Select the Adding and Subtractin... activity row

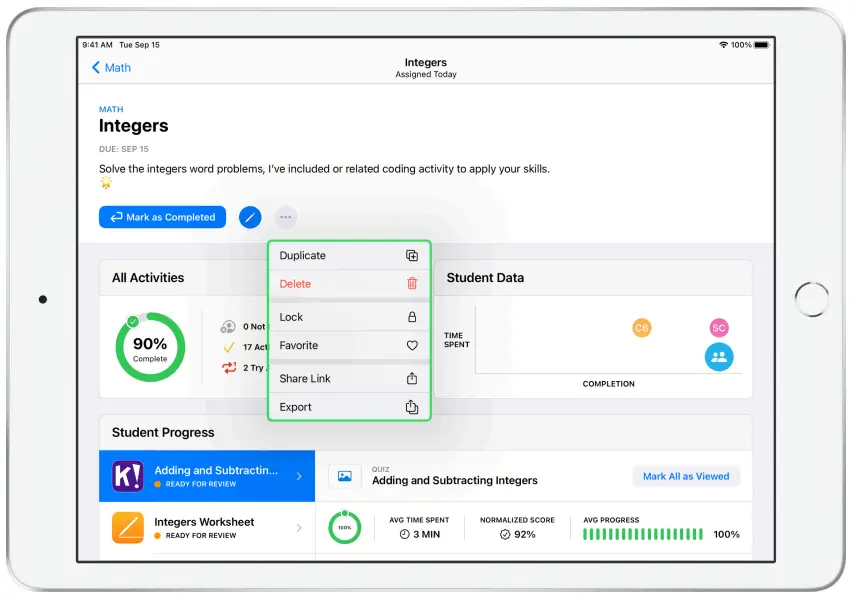[x=207, y=476]
